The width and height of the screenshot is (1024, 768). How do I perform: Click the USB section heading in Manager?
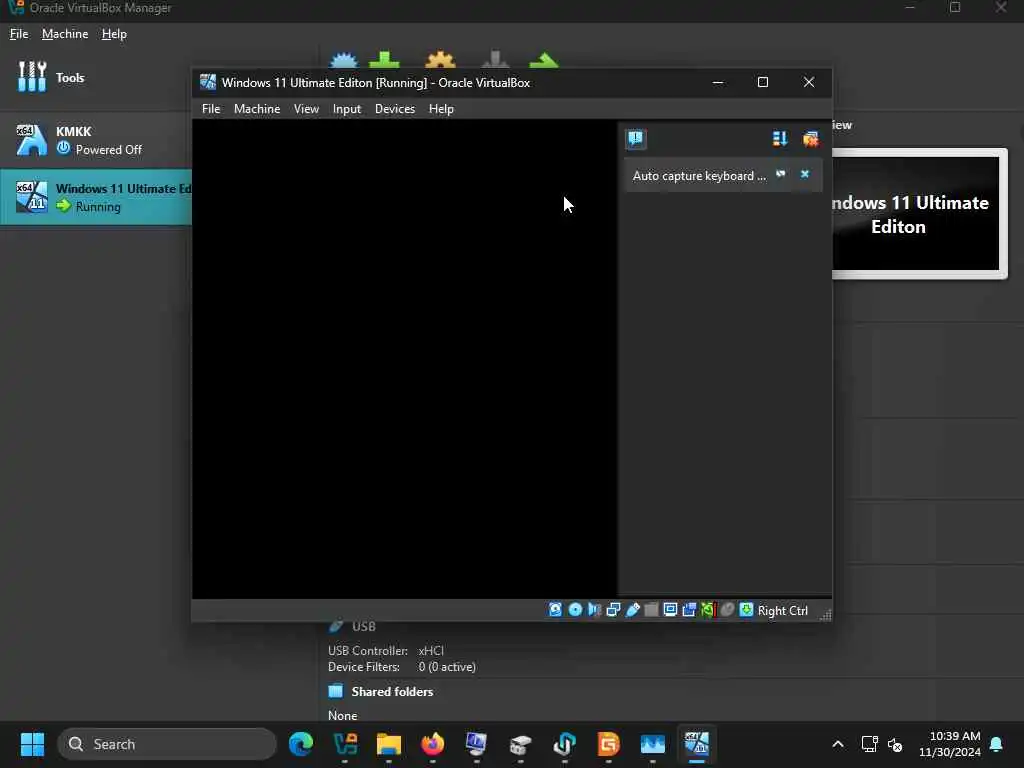(x=364, y=626)
